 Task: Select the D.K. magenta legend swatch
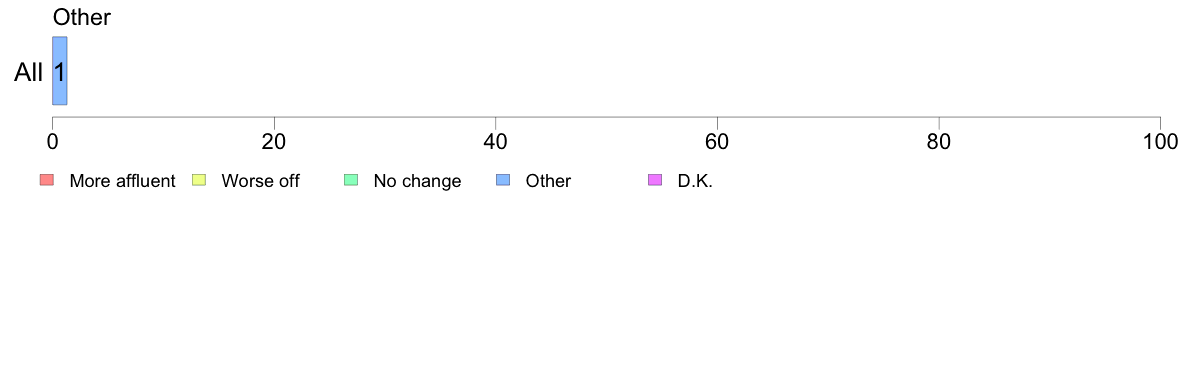pos(655,180)
